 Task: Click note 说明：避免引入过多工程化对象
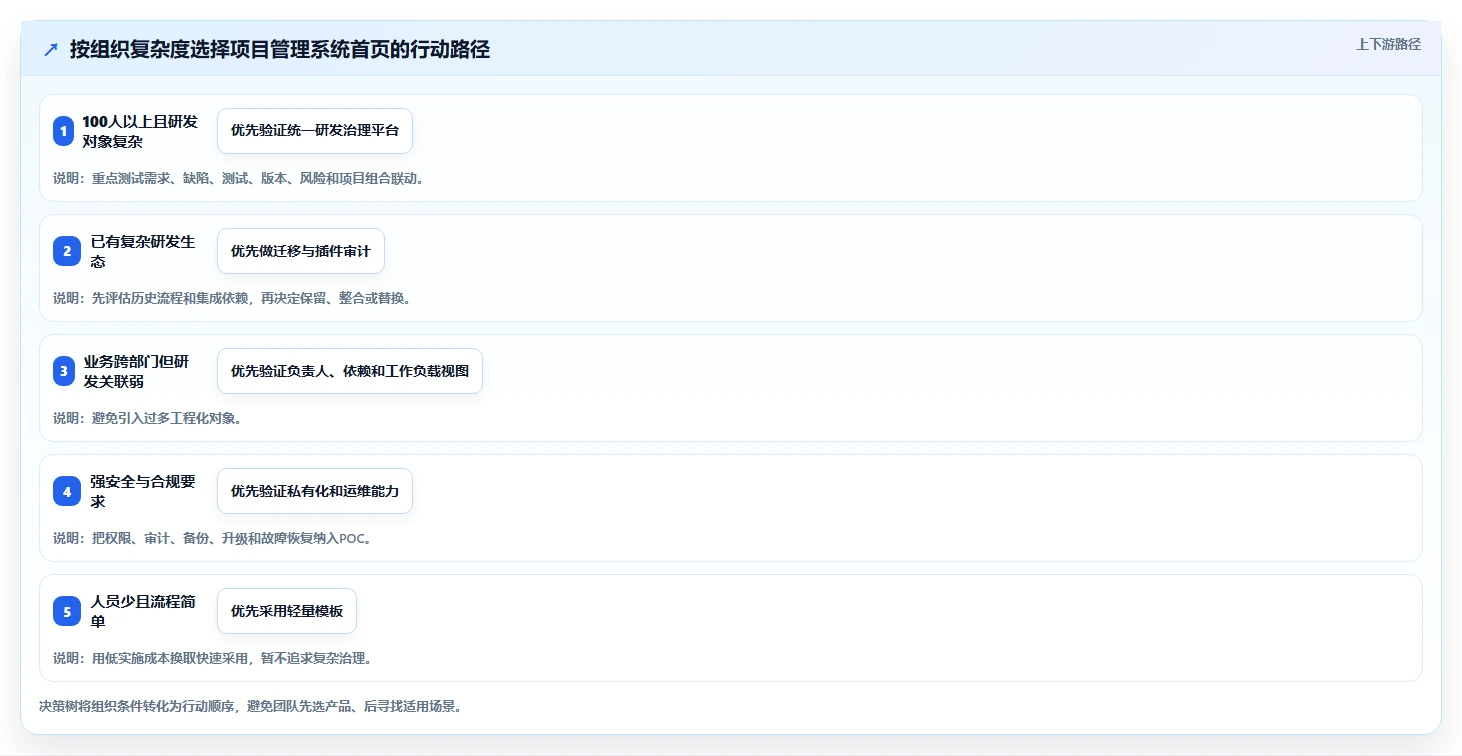149,418
